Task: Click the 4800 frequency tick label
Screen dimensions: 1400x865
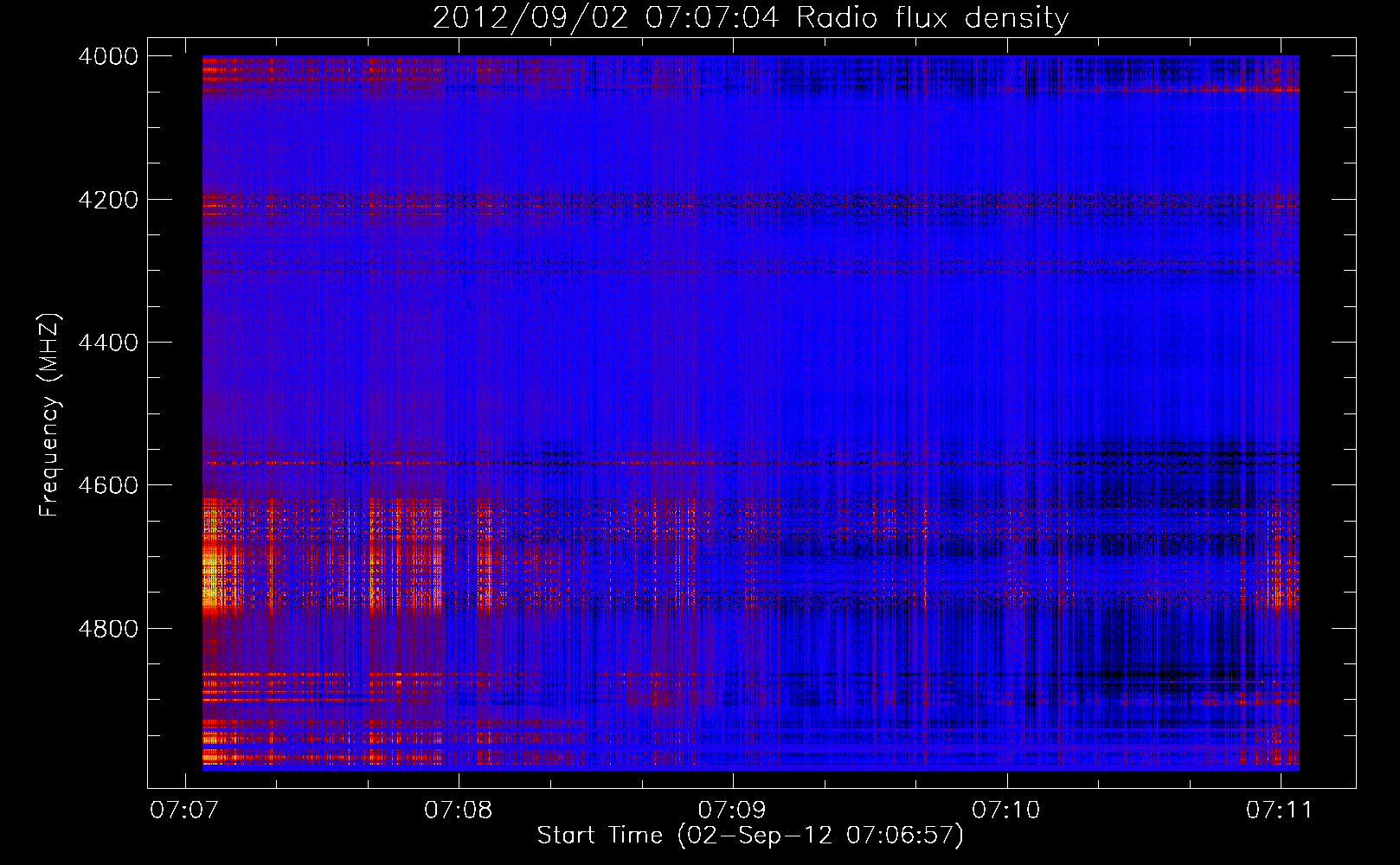Action: 108,629
